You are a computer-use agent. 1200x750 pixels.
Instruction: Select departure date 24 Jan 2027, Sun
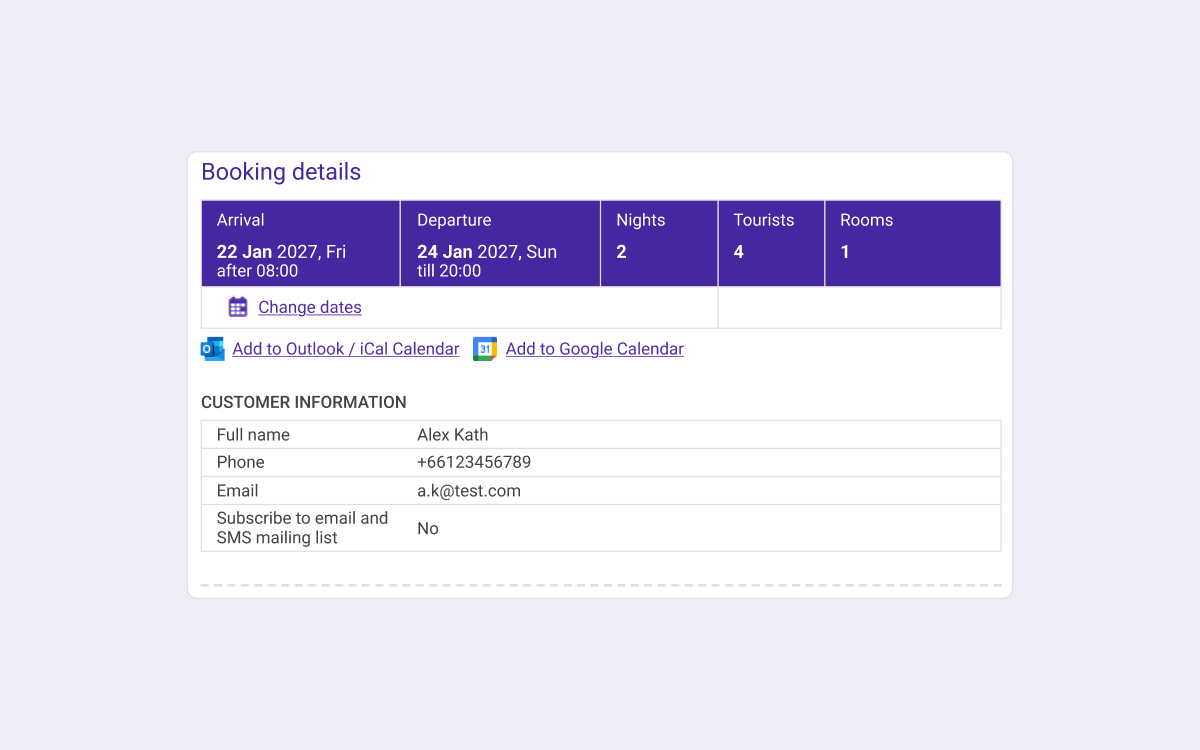coord(487,252)
